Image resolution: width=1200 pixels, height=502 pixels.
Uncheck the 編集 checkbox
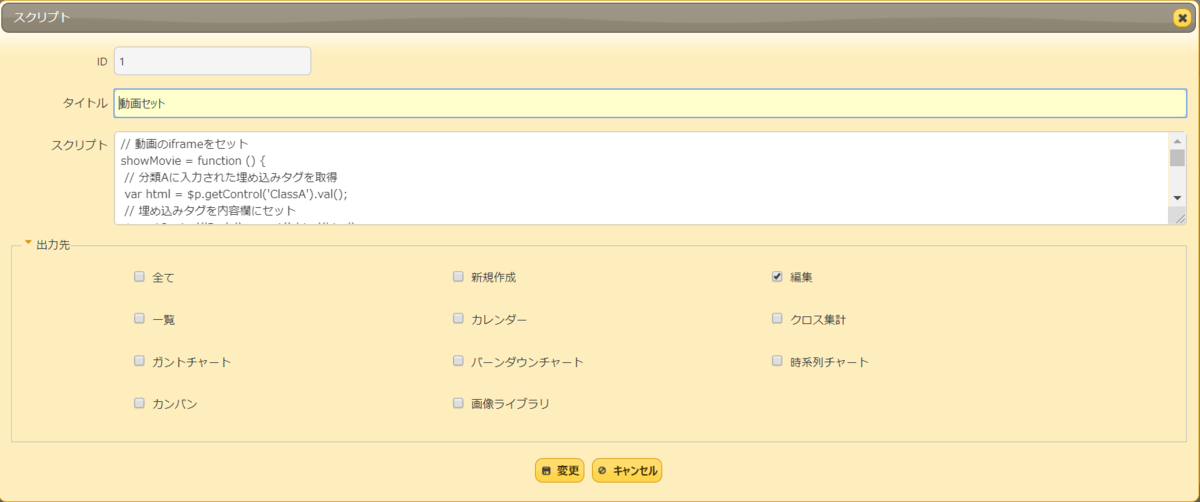777,276
